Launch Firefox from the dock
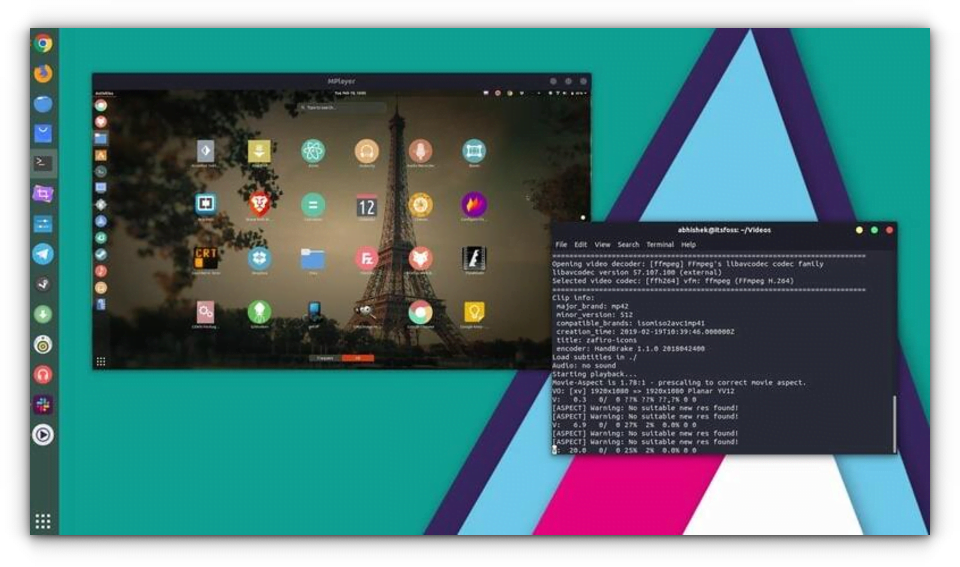 click(43, 73)
